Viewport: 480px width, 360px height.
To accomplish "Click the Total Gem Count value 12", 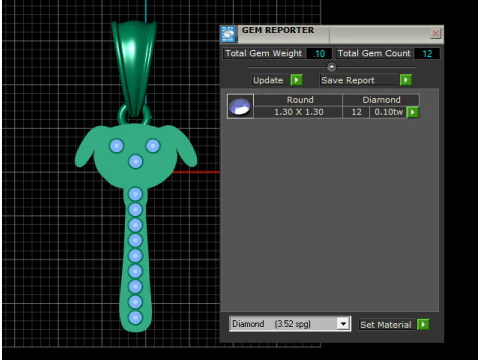I will (427, 54).
